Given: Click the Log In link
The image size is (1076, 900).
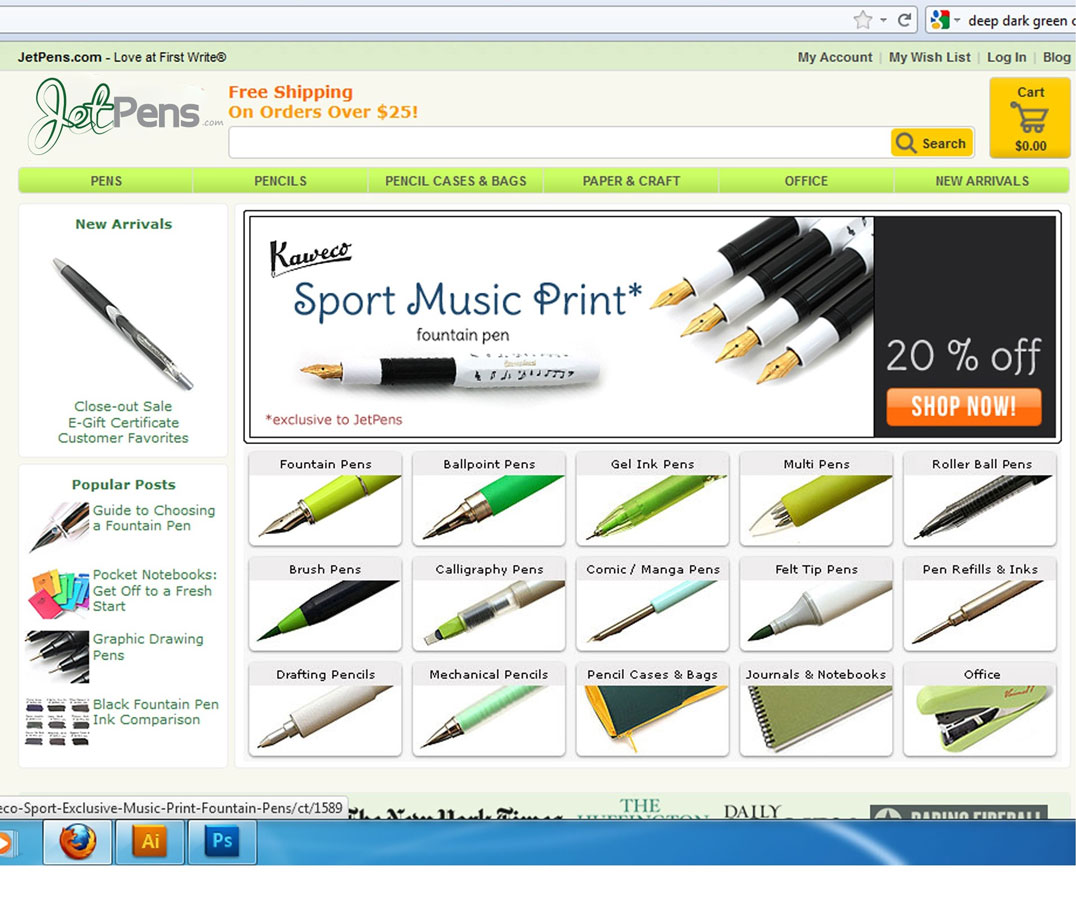Looking at the screenshot, I should pos(1007,58).
